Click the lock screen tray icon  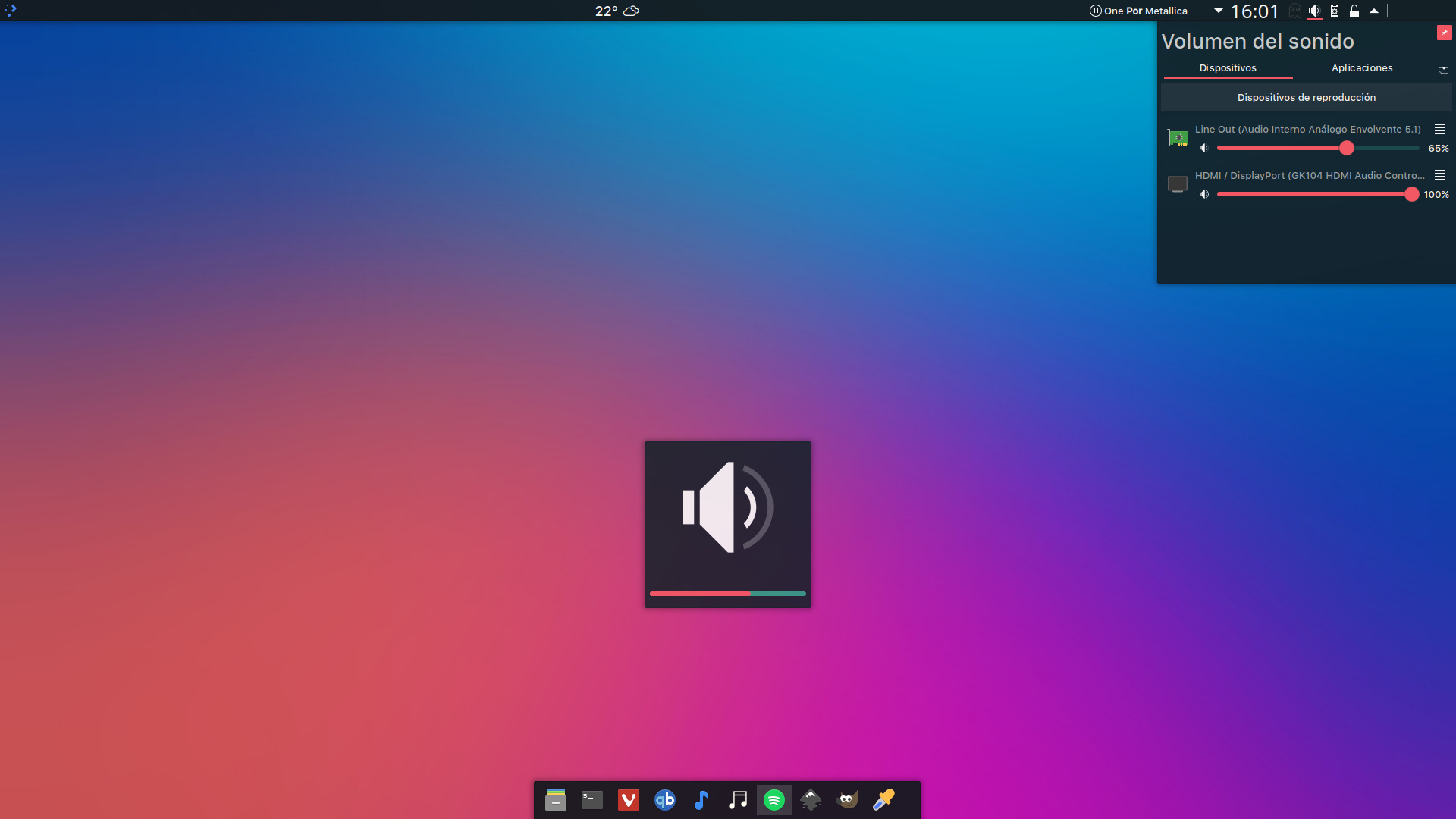tap(1354, 11)
